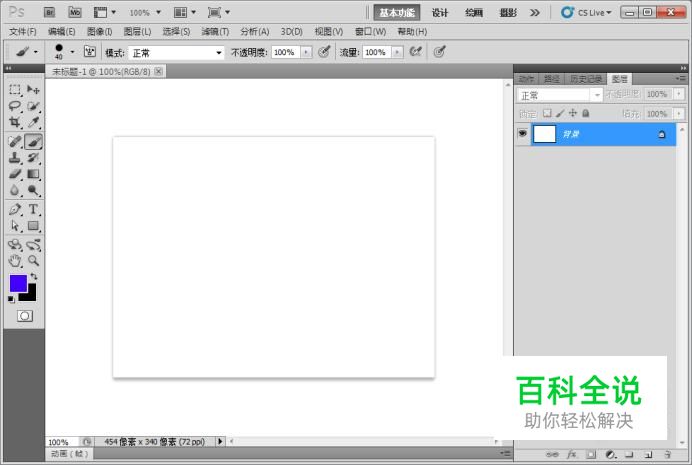Hide the 背景 layer with eye icon

[x=522, y=134]
